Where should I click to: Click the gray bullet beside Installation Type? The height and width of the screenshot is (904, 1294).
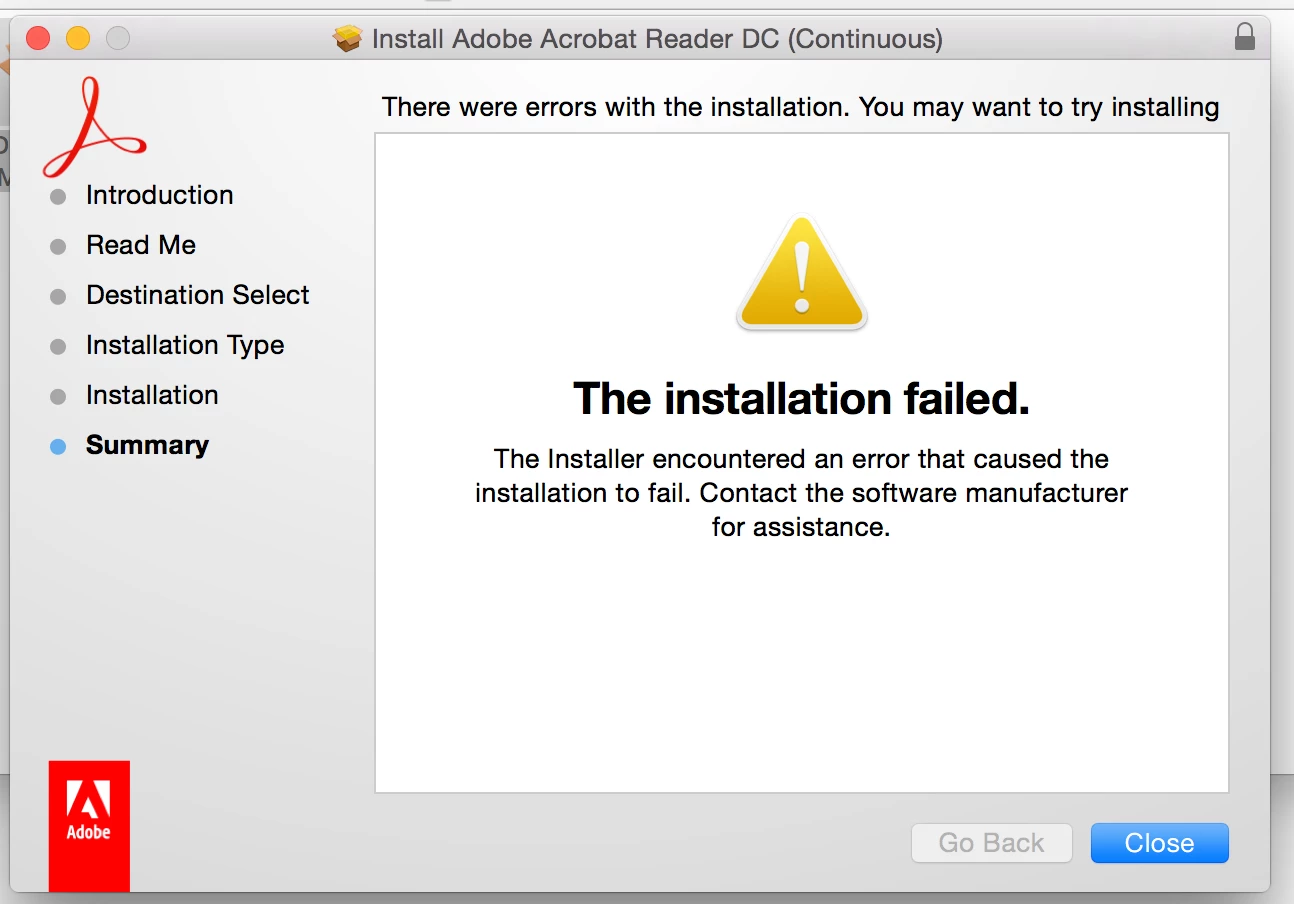coord(58,347)
